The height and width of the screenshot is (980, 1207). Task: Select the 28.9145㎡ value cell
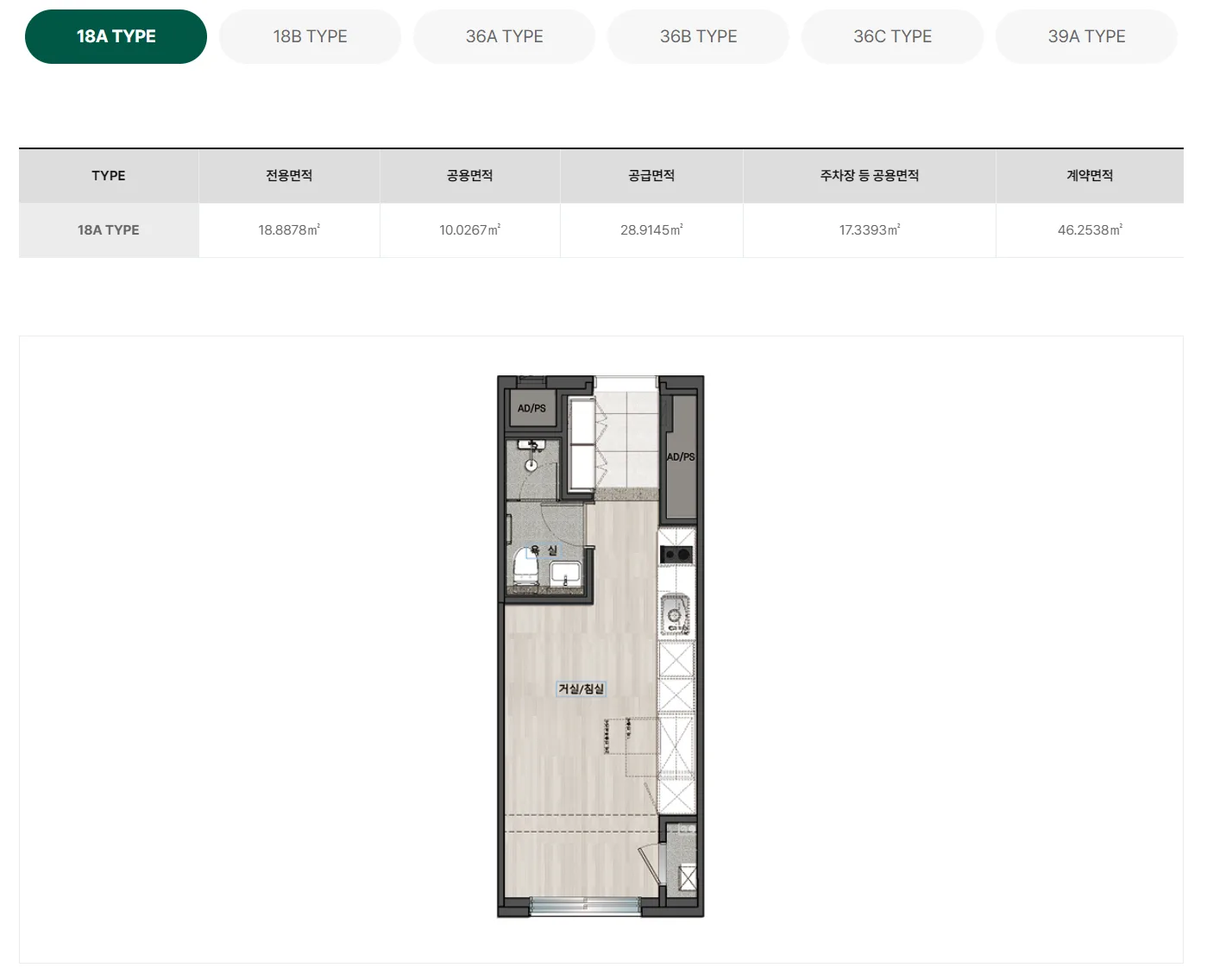click(651, 230)
